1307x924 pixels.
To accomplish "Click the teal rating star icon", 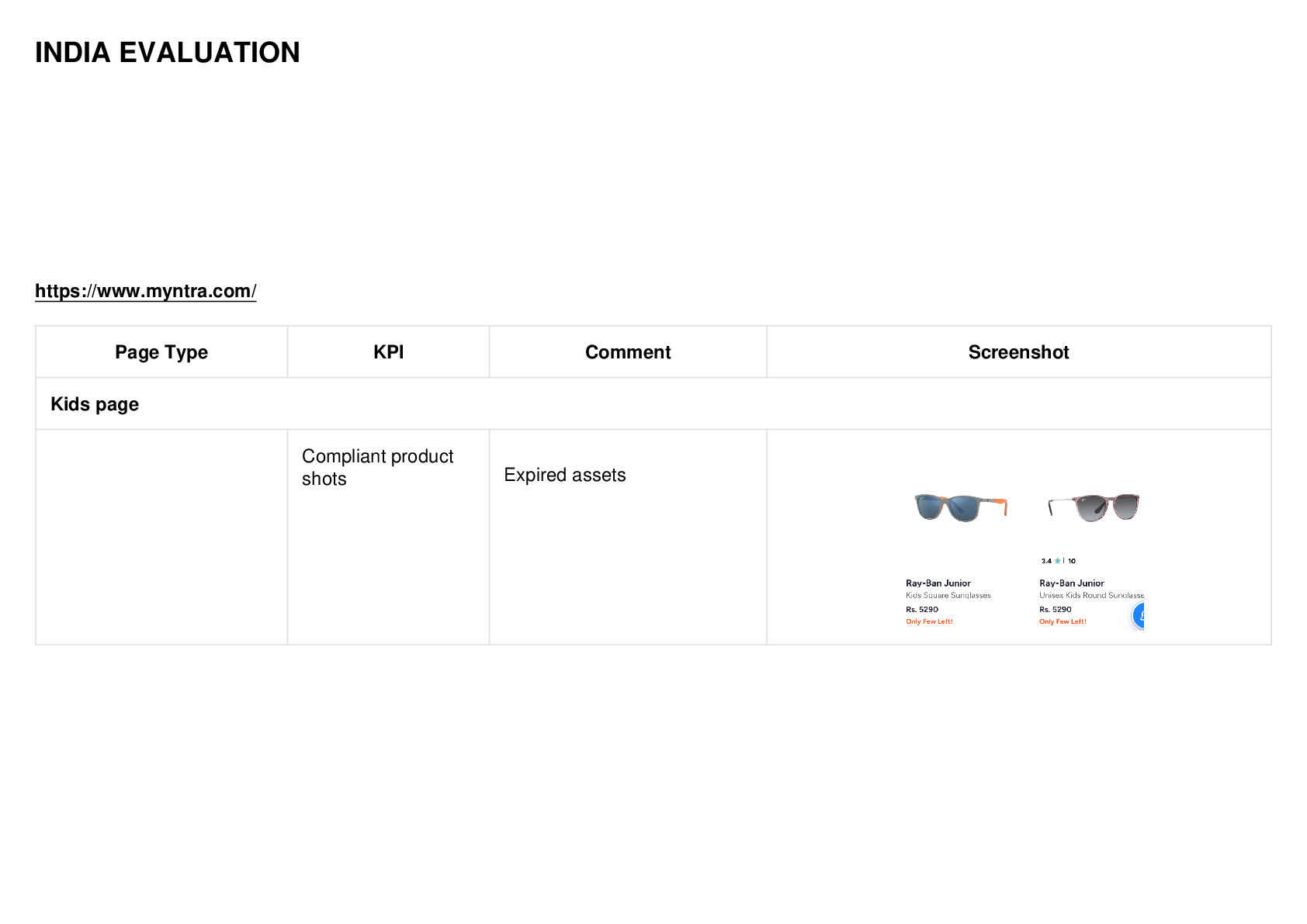I will tap(1057, 561).
